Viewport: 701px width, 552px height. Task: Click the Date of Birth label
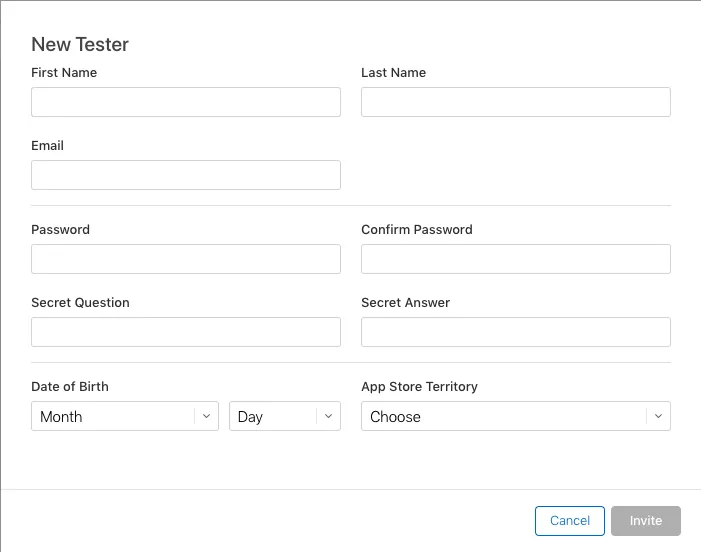pos(70,386)
